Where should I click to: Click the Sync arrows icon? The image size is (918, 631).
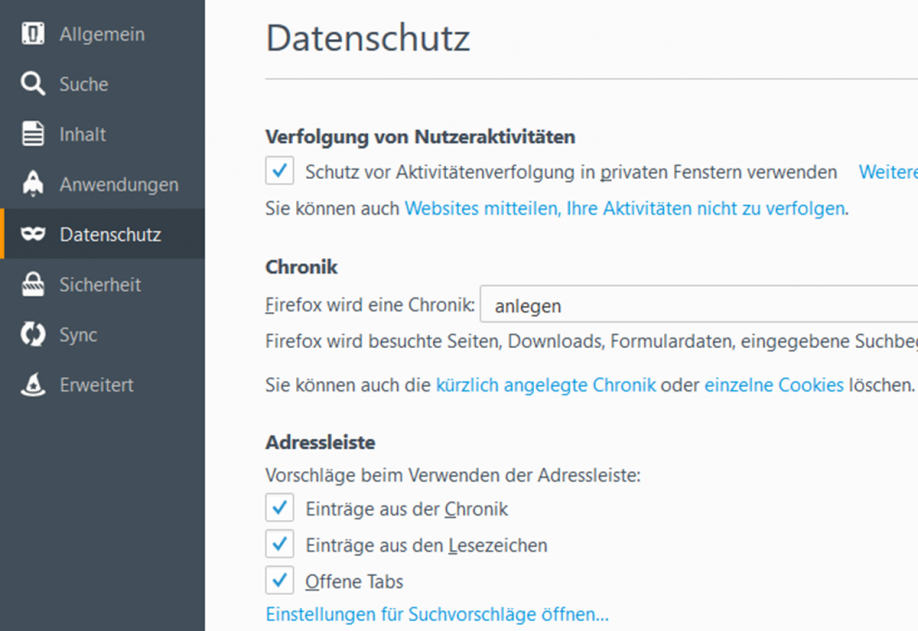pyautogui.click(x=33, y=335)
